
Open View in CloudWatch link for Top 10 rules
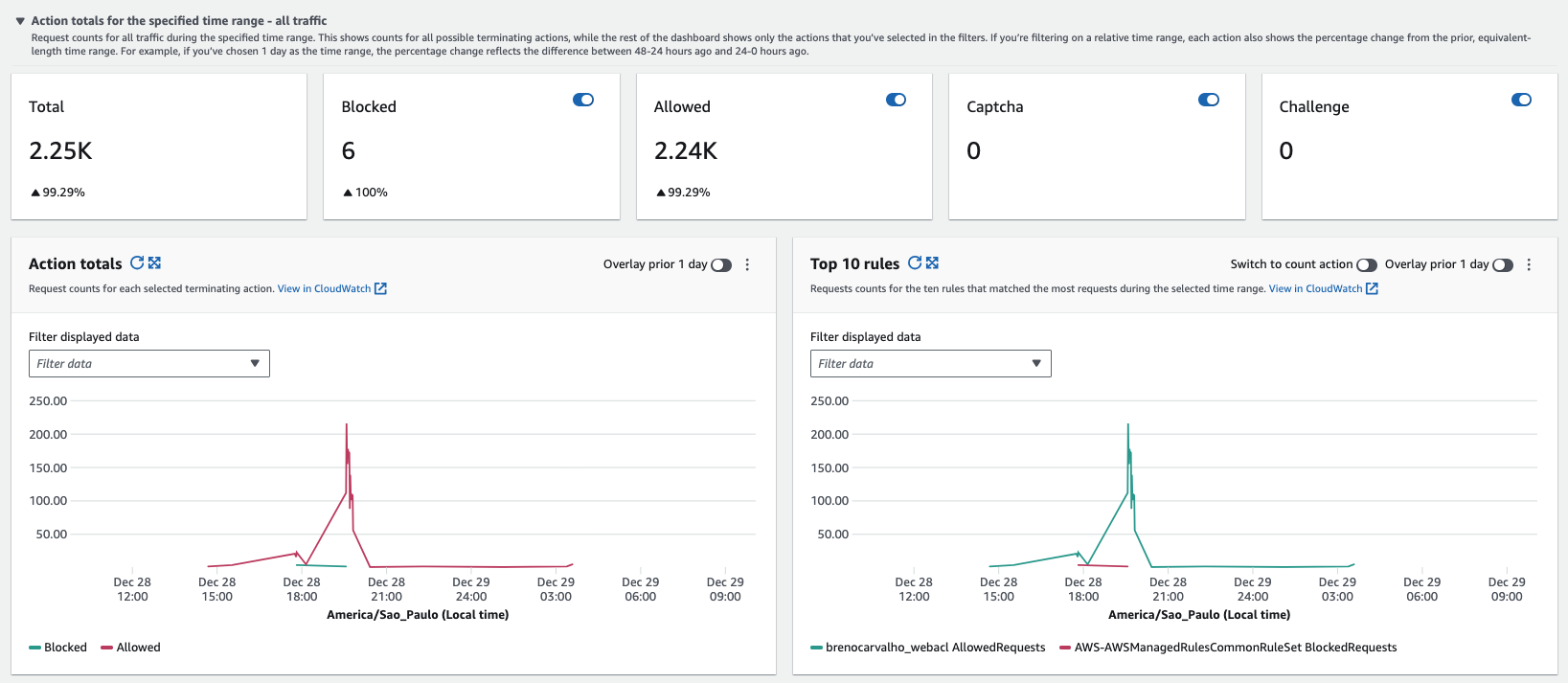coord(1315,288)
